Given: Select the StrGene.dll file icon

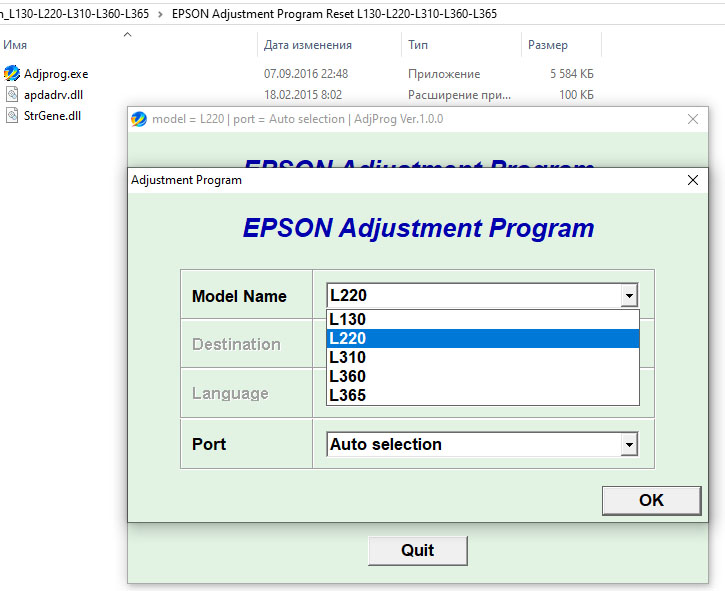Looking at the screenshot, I should [x=12, y=115].
